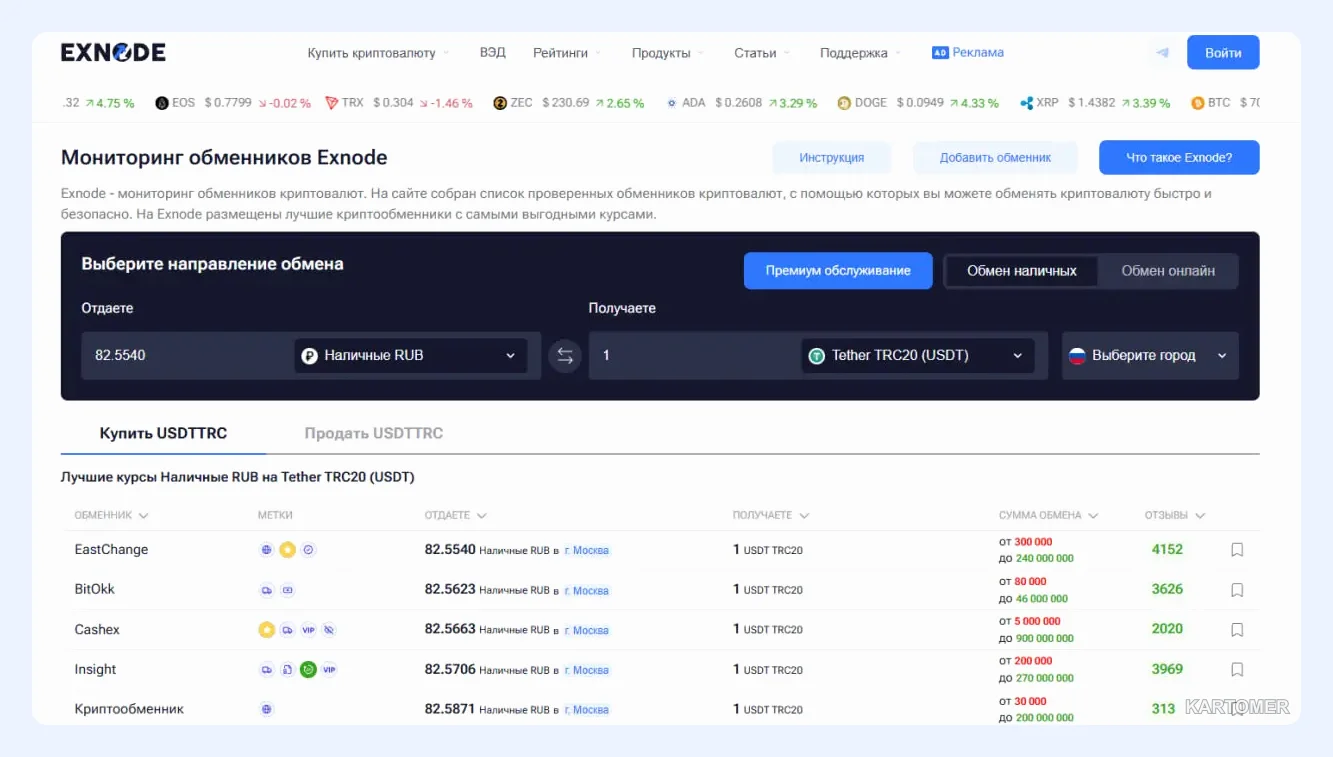
Task: Switch to Обмен онлайн mode
Action: pyautogui.click(x=1168, y=271)
